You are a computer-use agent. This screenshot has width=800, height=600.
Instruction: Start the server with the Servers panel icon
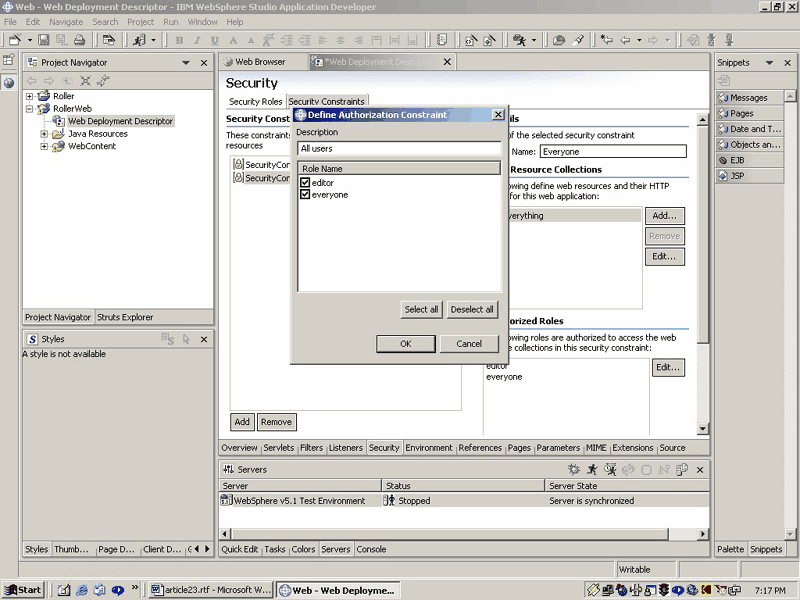tap(592, 469)
